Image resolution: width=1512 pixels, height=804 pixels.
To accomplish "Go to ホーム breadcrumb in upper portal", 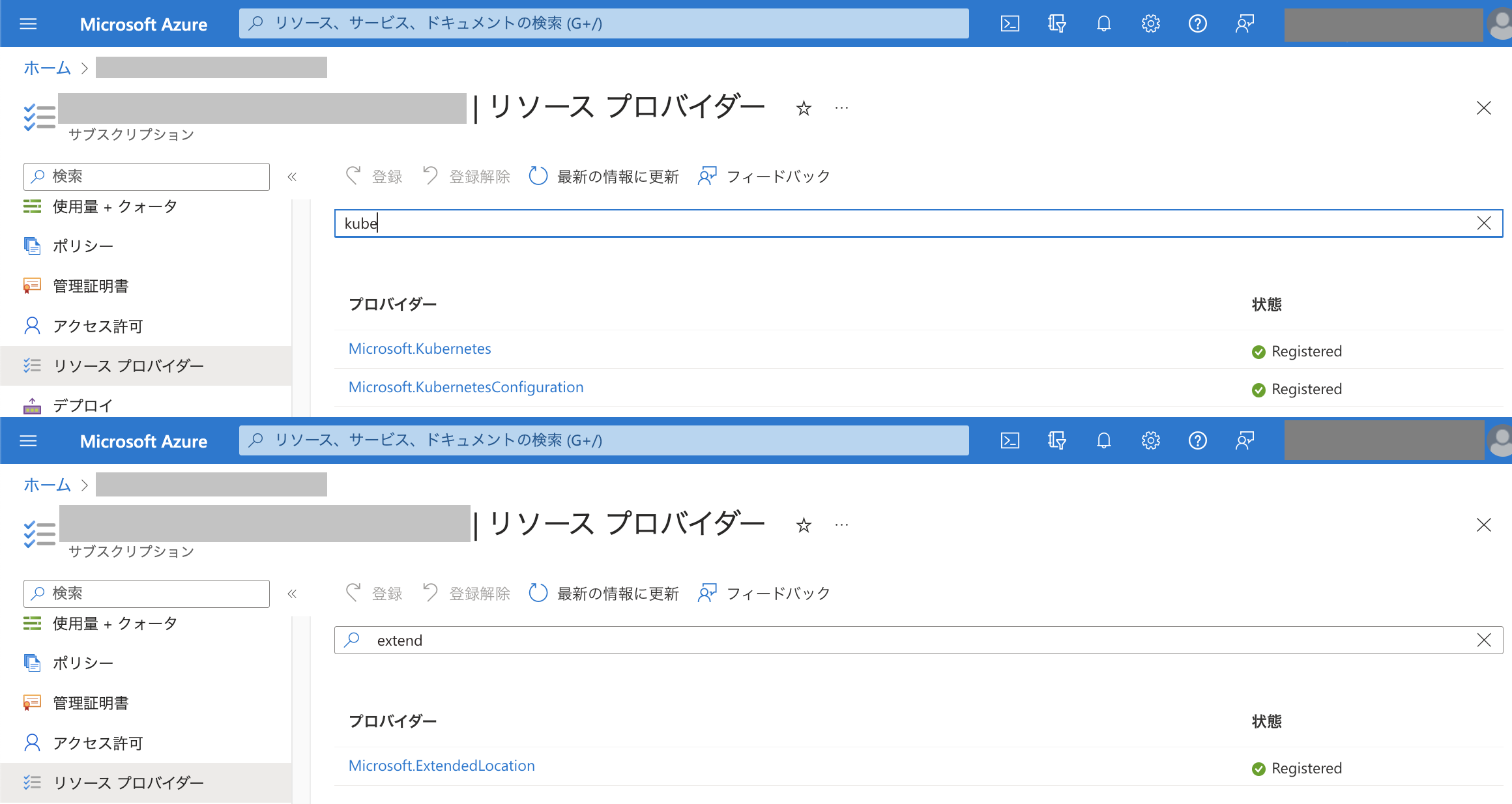I will pyautogui.click(x=47, y=68).
